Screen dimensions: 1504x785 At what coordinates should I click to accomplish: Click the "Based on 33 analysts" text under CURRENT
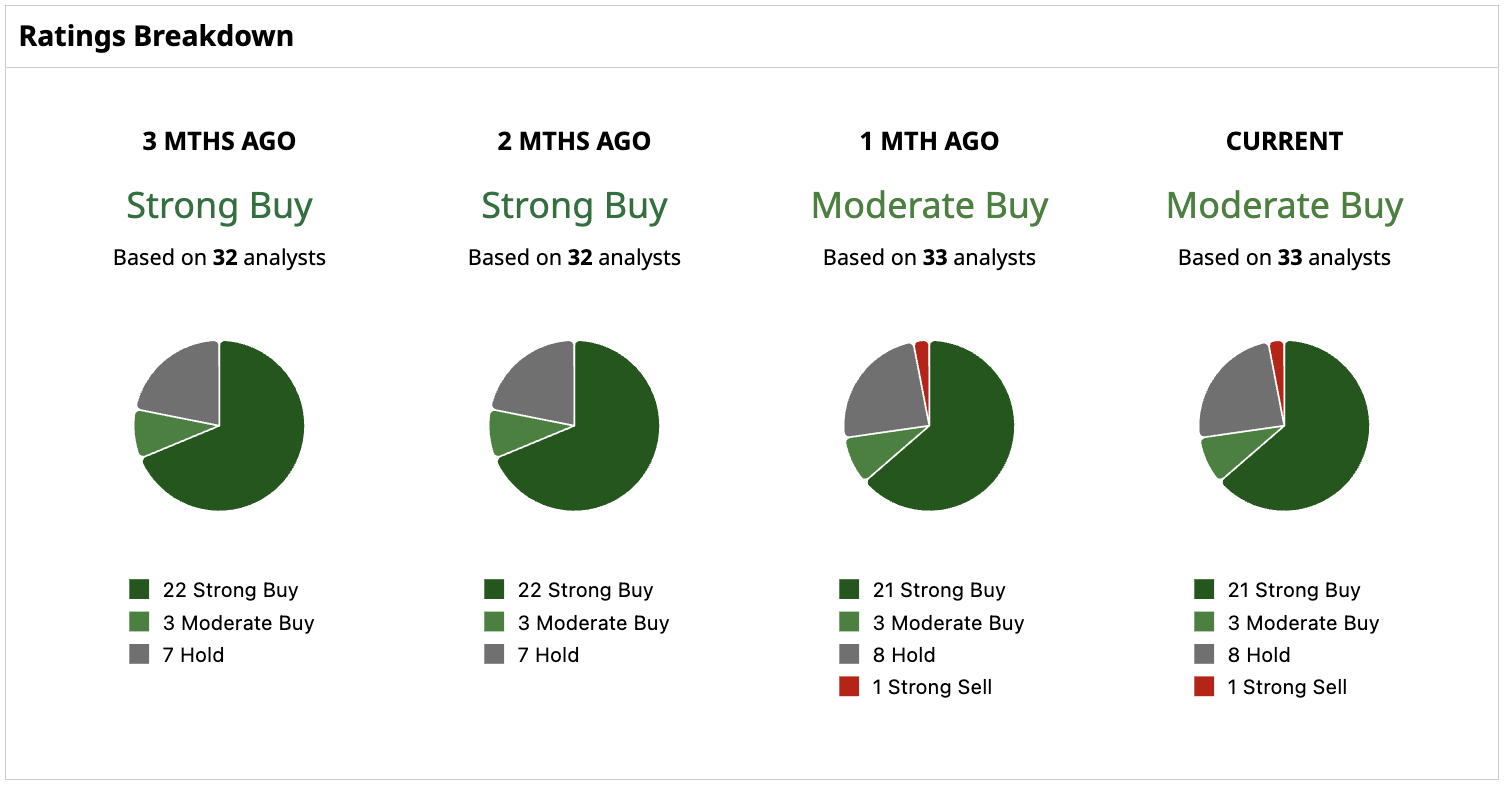coord(1284,258)
